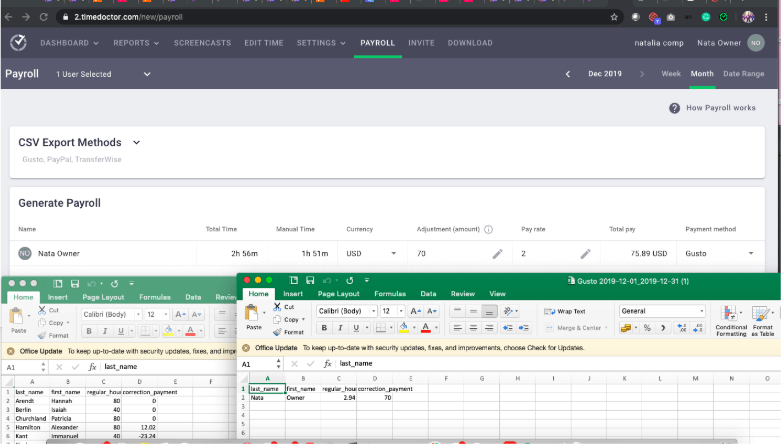Open the Insert tab in Gusto Excel window

[293, 294]
